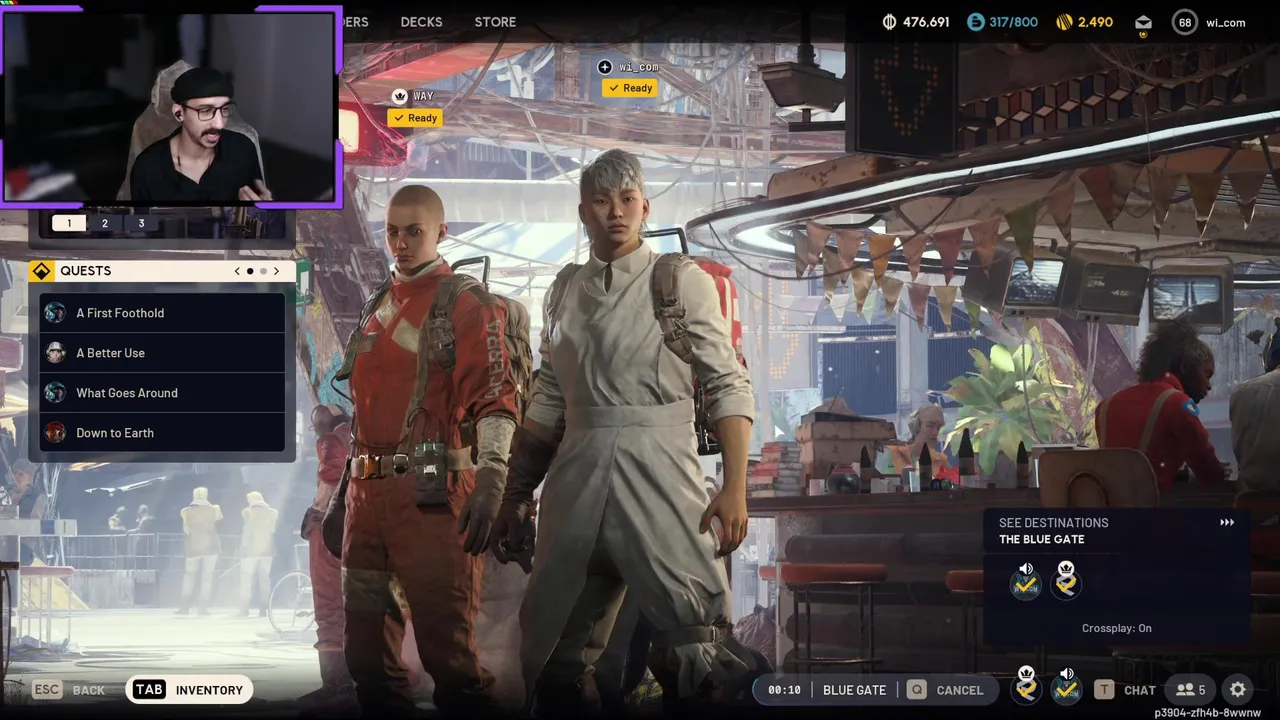Screen dimensions: 1280x720
Task: Click speaker avatar in Blue Gate panel
Action: [1025, 581]
